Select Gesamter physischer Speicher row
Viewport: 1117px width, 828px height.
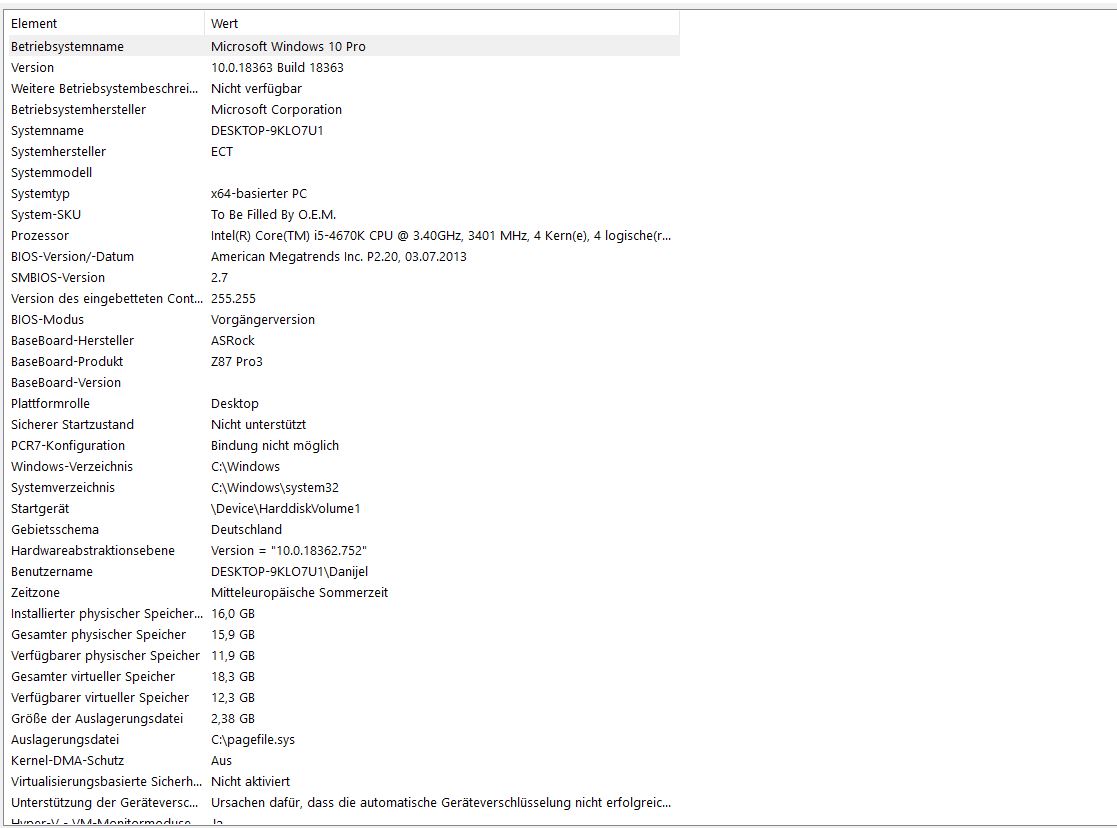click(x=343, y=635)
